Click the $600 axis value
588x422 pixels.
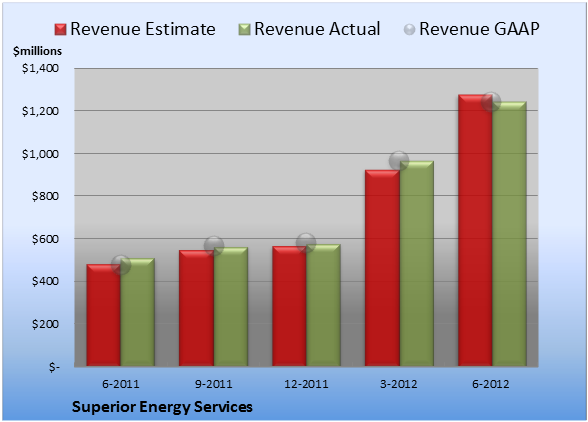tap(45, 239)
